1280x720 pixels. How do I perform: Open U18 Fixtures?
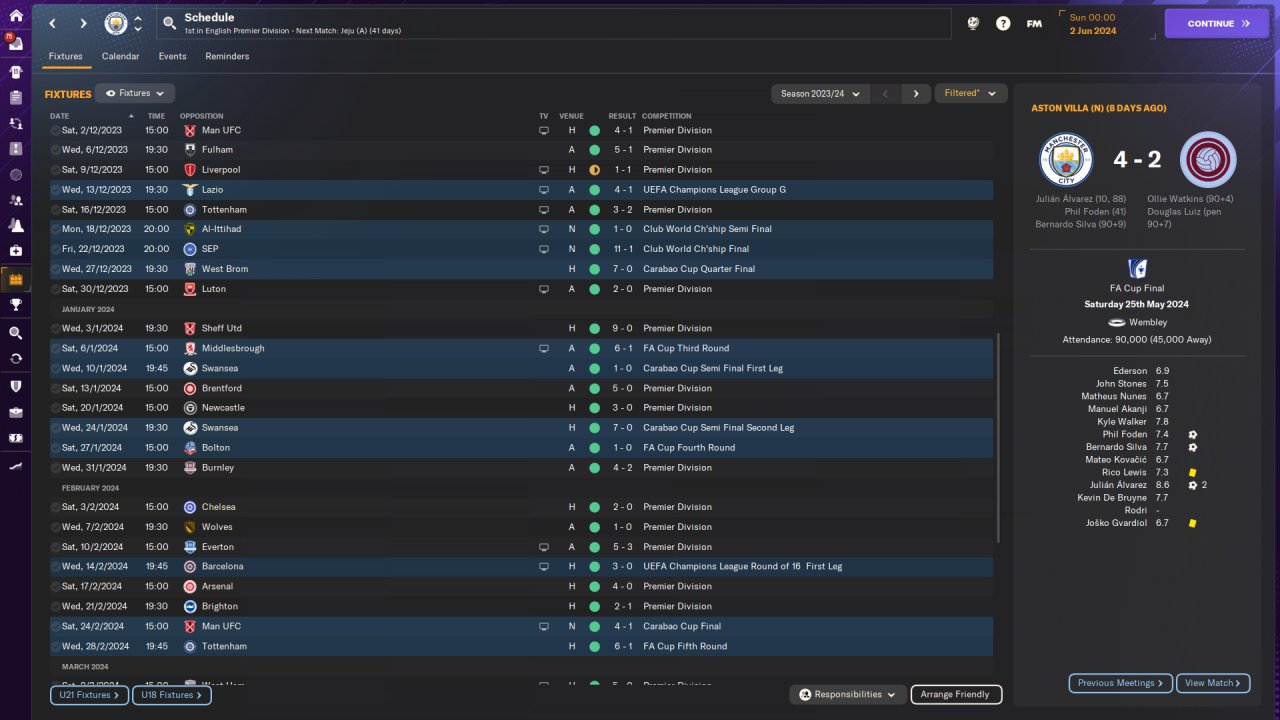tap(172, 695)
